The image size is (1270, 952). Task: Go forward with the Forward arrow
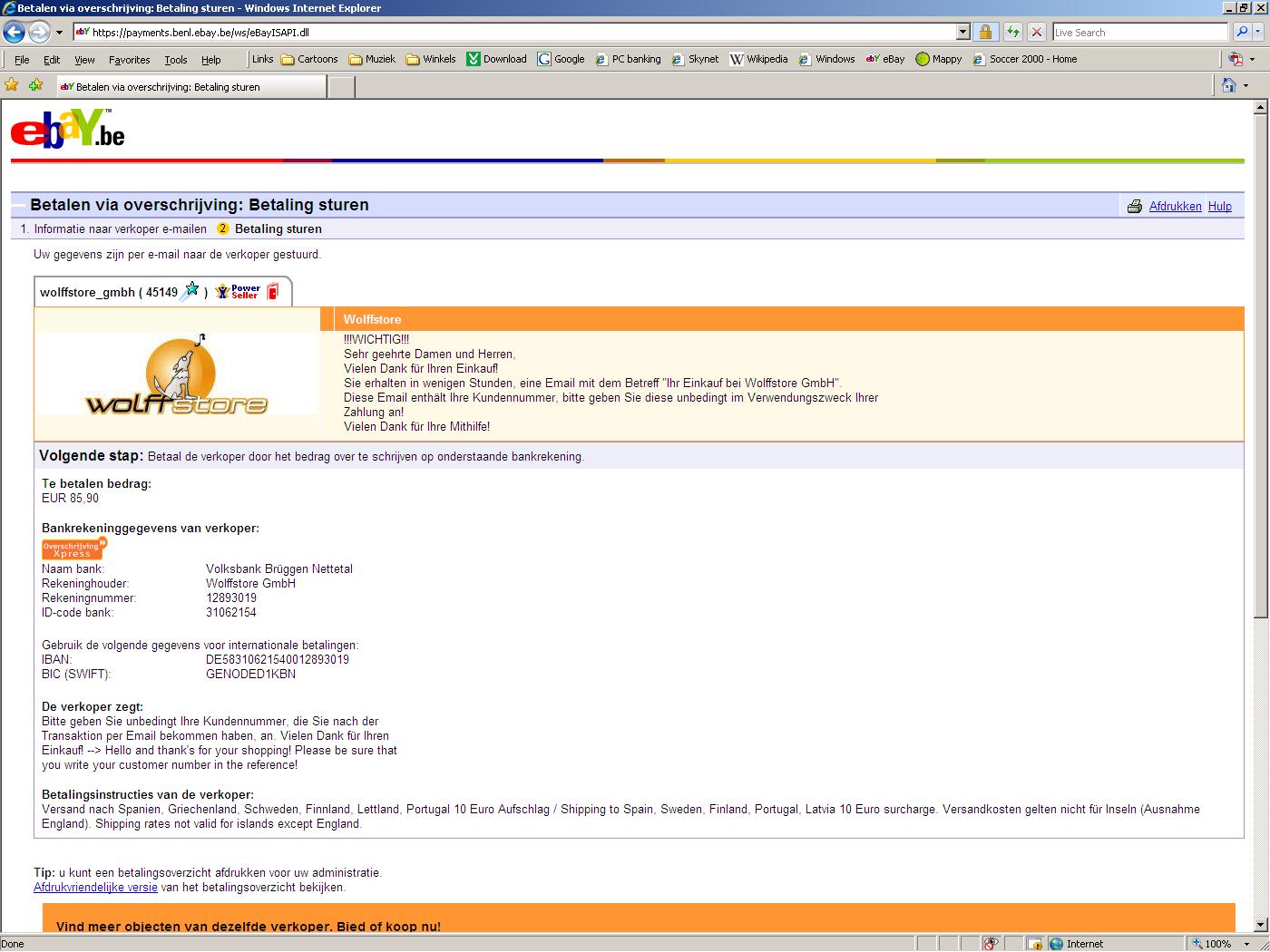click(39, 32)
